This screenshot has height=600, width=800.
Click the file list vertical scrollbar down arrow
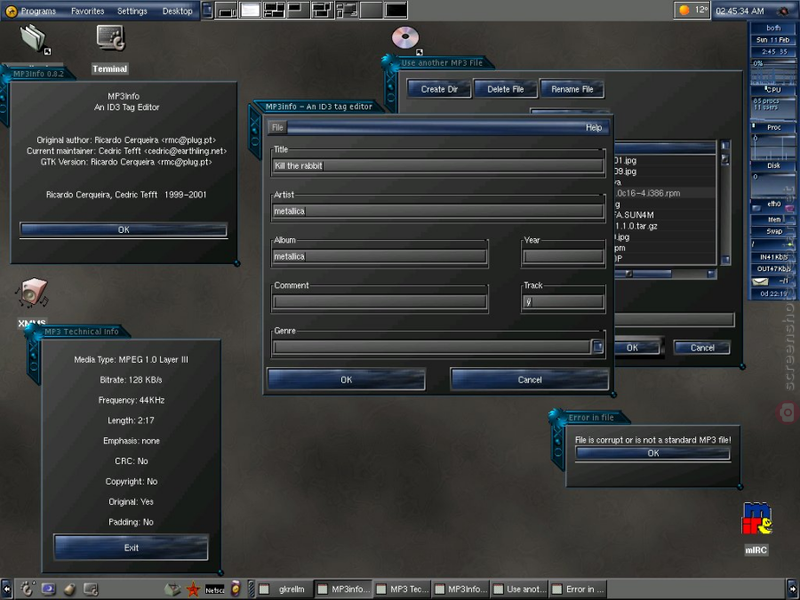click(x=725, y=260)
